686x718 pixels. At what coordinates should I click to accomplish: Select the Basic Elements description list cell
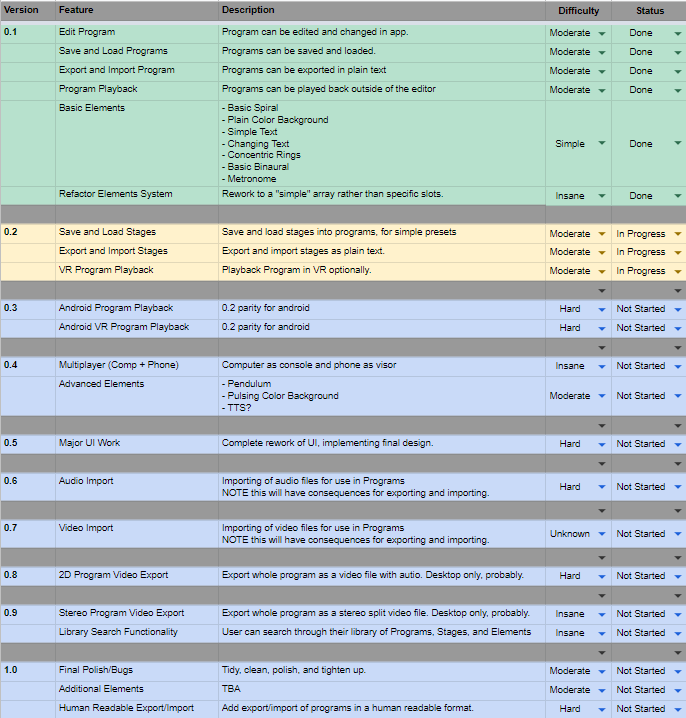pyautogui.click(x=382, y=143)
